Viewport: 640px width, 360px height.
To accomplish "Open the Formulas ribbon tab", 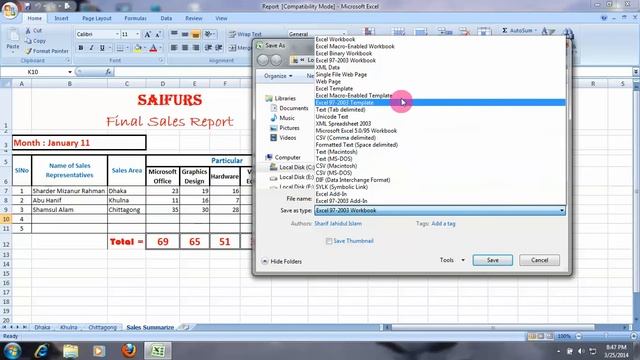I will click(x=135, y=18).
